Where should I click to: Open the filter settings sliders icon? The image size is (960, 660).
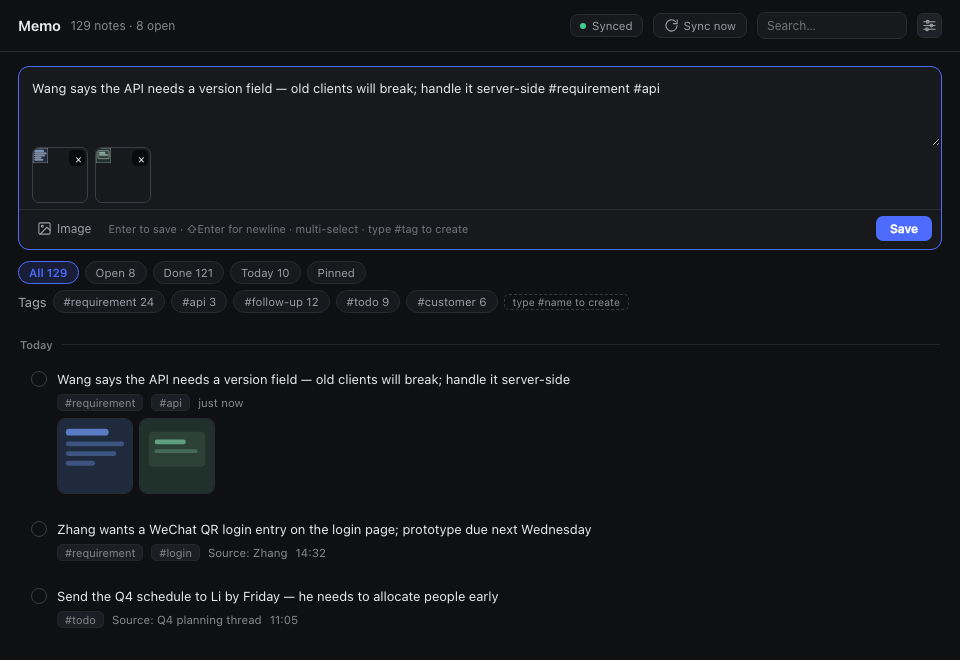pyautogui.click(x=929, y=26)
